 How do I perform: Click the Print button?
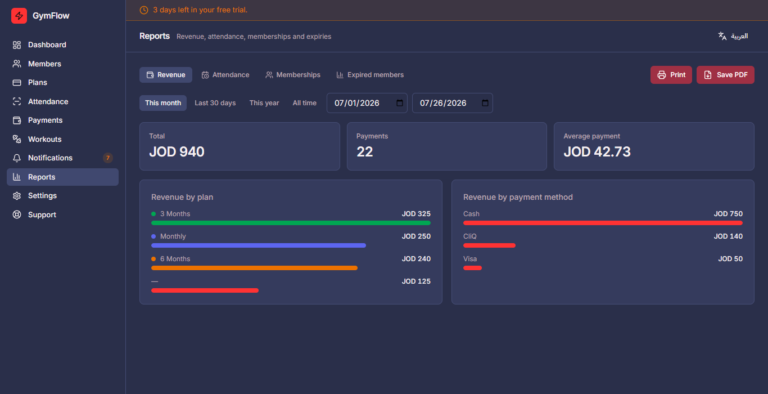coord(671,75)
